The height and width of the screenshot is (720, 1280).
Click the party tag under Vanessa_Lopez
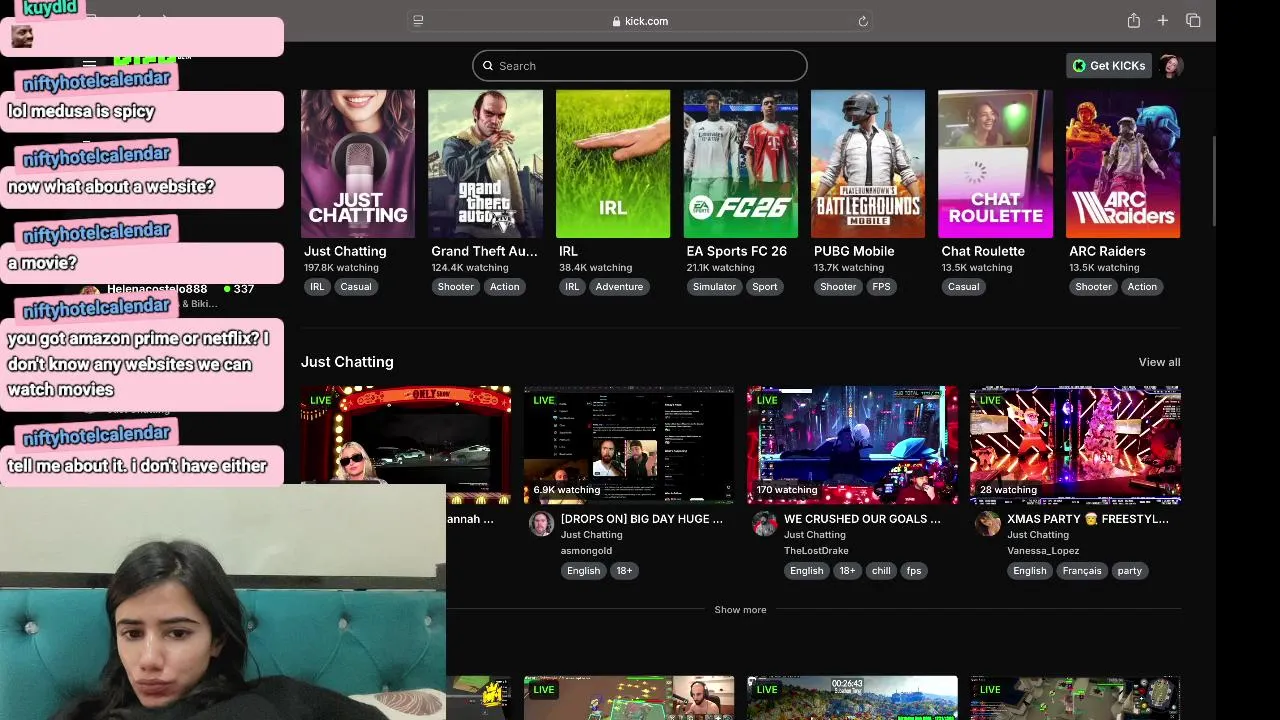(1130, 571)
